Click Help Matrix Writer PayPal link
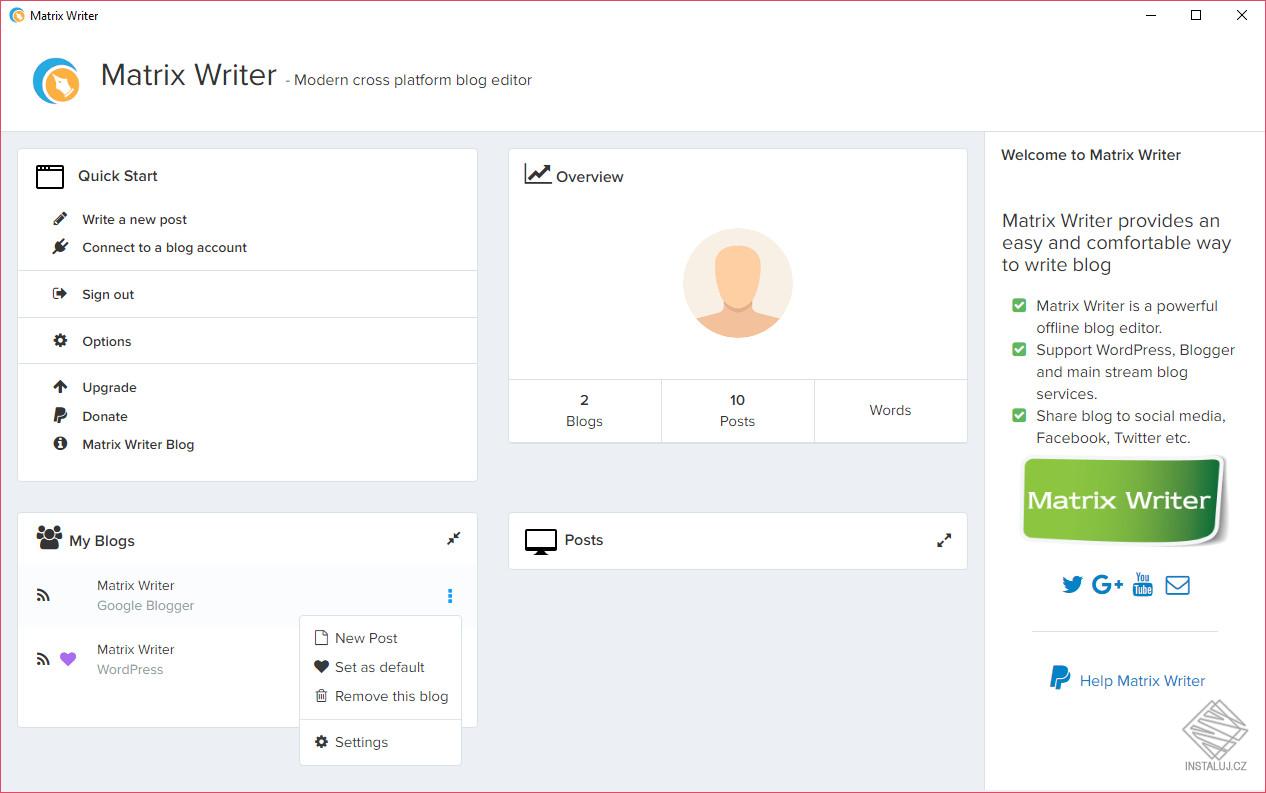1266x793 pixels. [1127, 680]
